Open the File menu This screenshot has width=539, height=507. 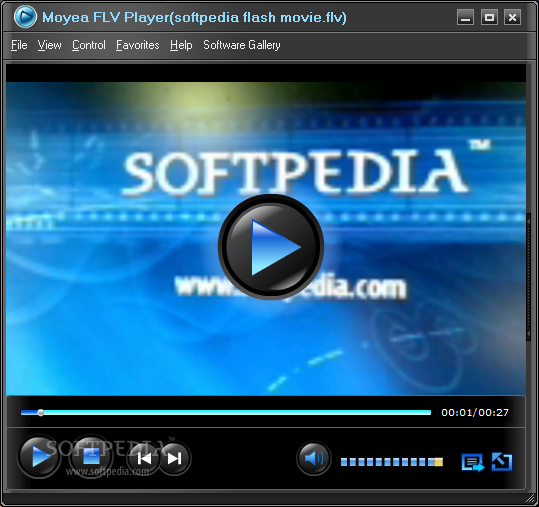tap(19, 45)
